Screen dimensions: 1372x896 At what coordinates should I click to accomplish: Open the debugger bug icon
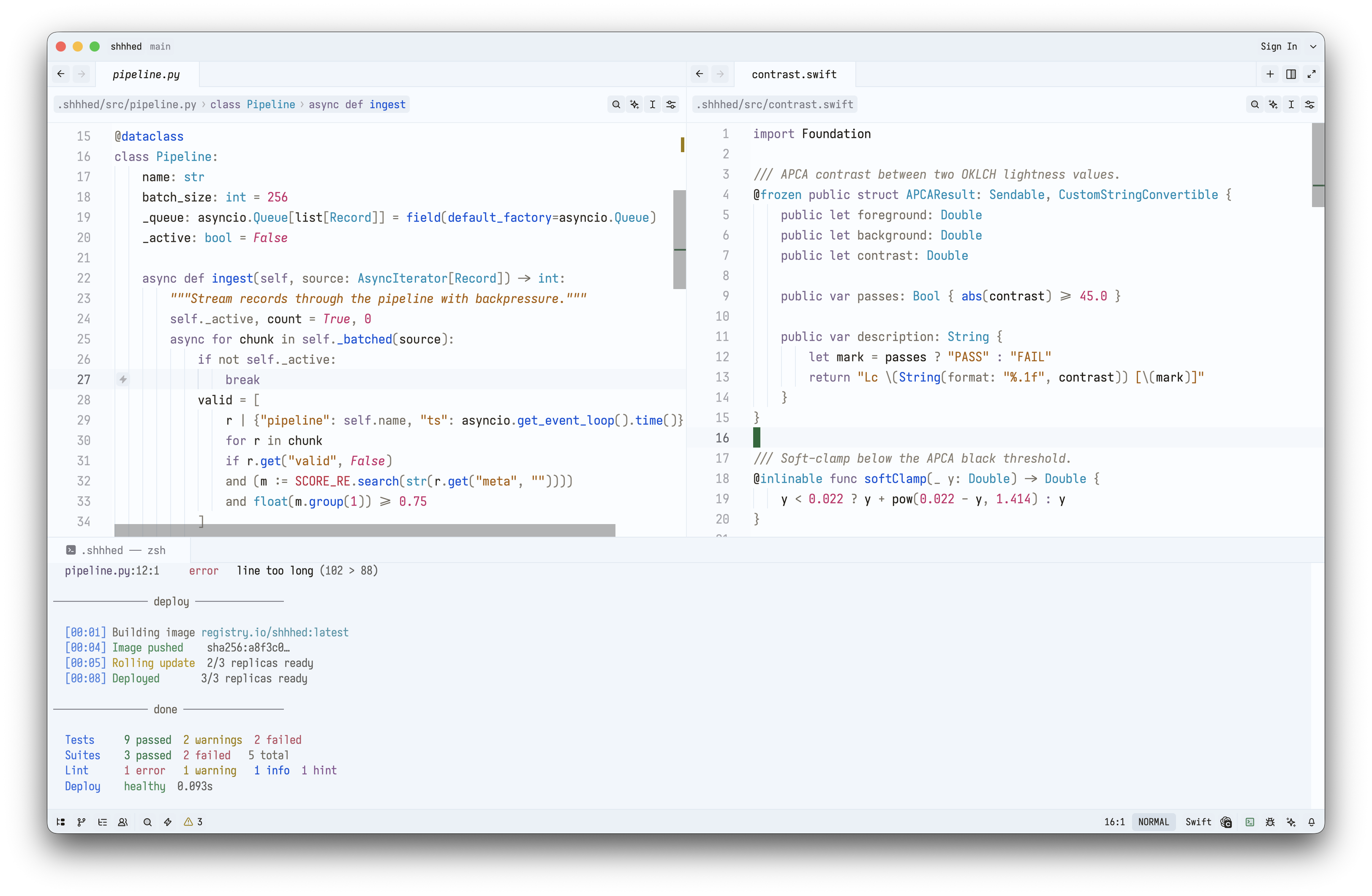click(x=1270, y=822)
